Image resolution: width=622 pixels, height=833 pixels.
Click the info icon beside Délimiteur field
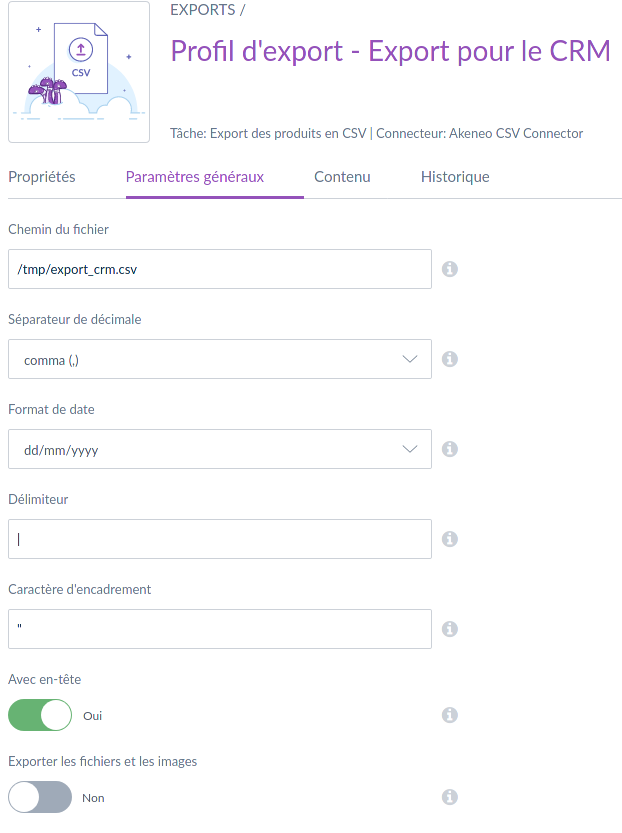click(x=450, y=539)
